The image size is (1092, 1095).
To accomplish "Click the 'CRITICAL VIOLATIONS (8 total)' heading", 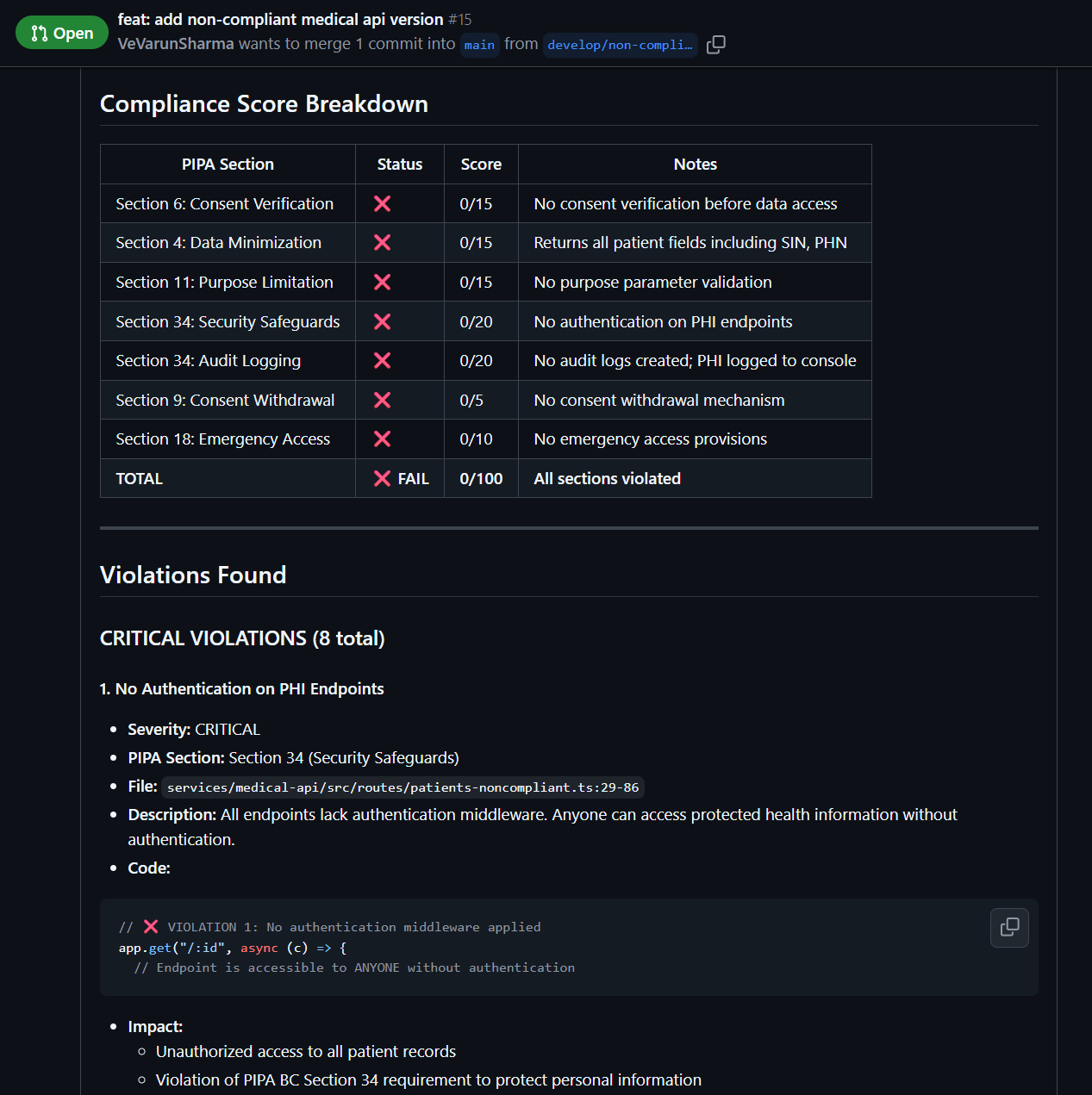I will click(x=242, y=638).
